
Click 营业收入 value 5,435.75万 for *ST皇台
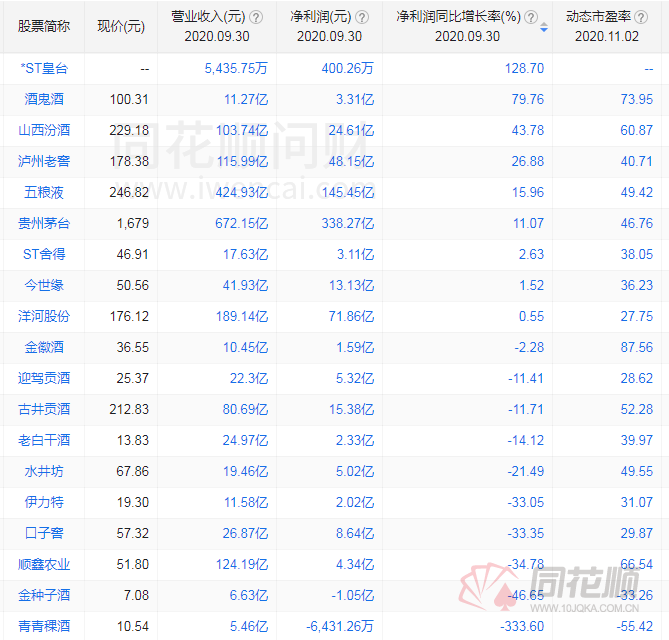coord(236,68)
